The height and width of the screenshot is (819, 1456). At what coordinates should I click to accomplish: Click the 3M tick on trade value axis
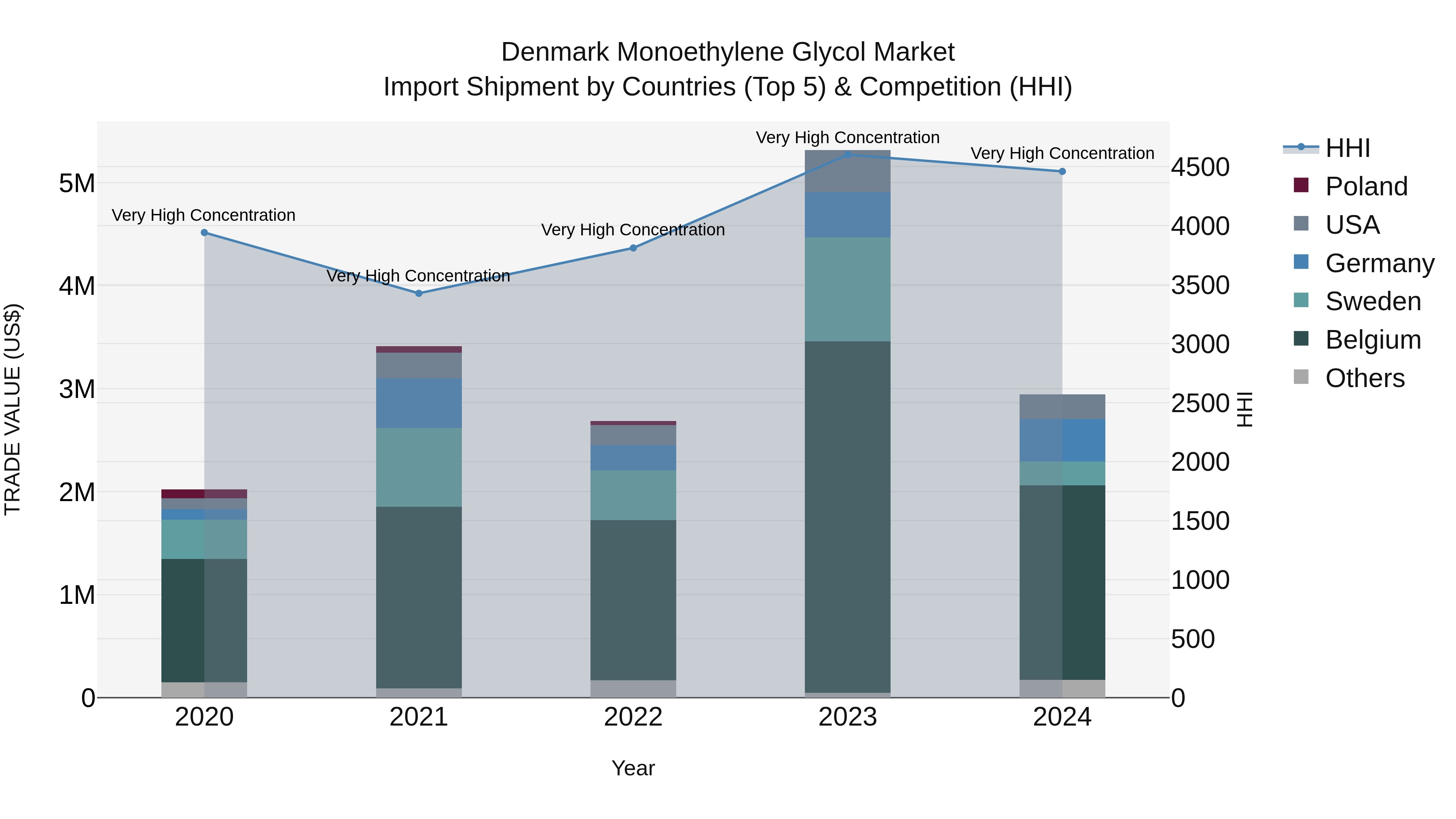click(77, 389)
